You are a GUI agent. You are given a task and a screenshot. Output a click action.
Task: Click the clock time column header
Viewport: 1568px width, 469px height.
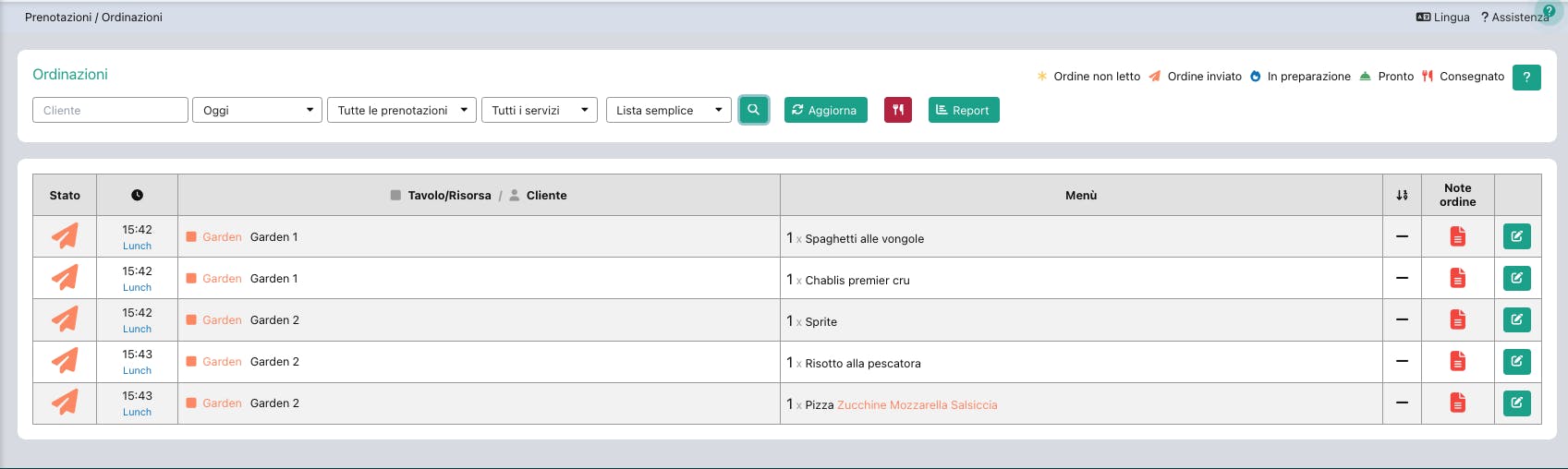click(x=137, y=195)
